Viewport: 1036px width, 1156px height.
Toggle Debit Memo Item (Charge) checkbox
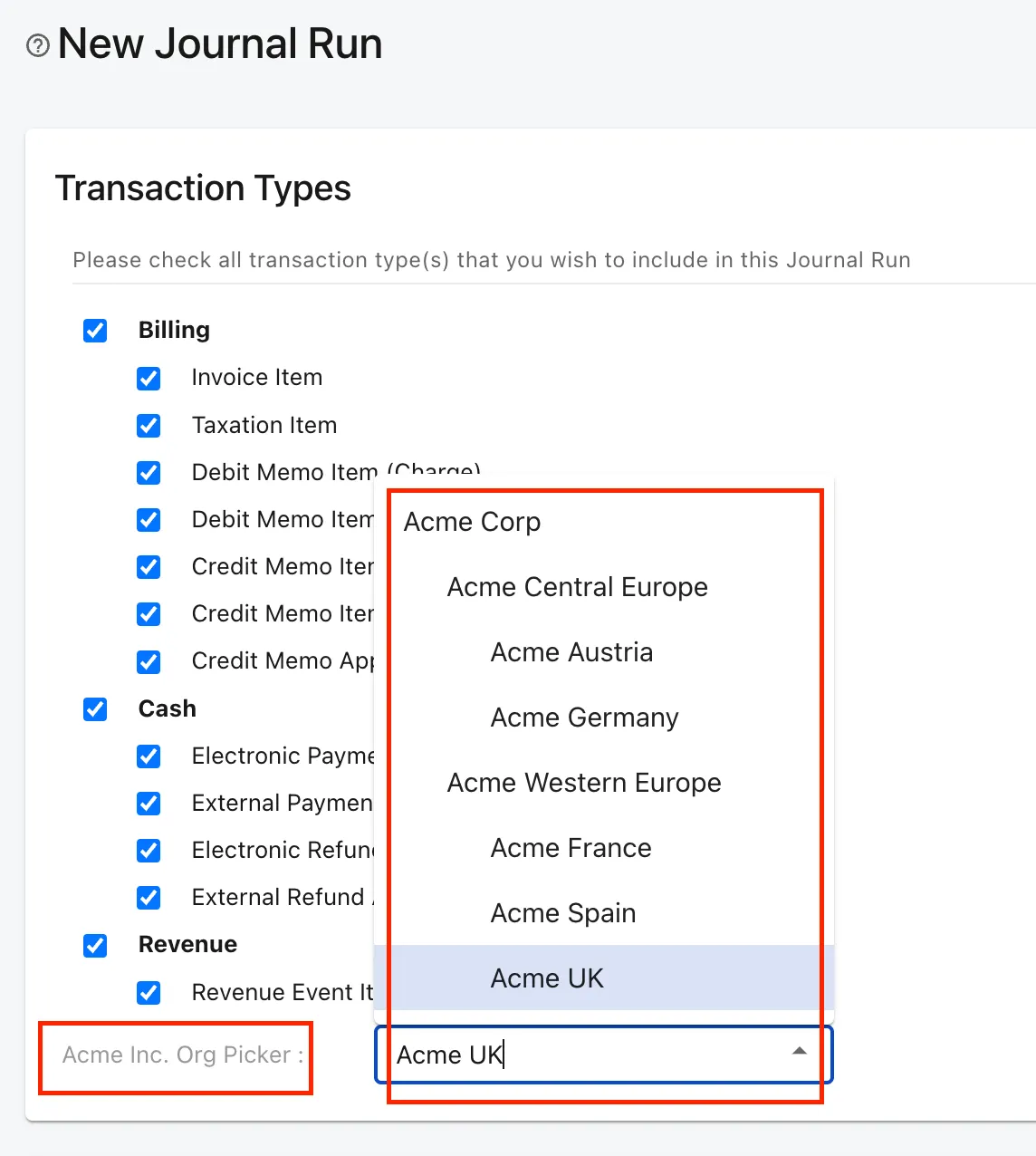click(149, 473)
